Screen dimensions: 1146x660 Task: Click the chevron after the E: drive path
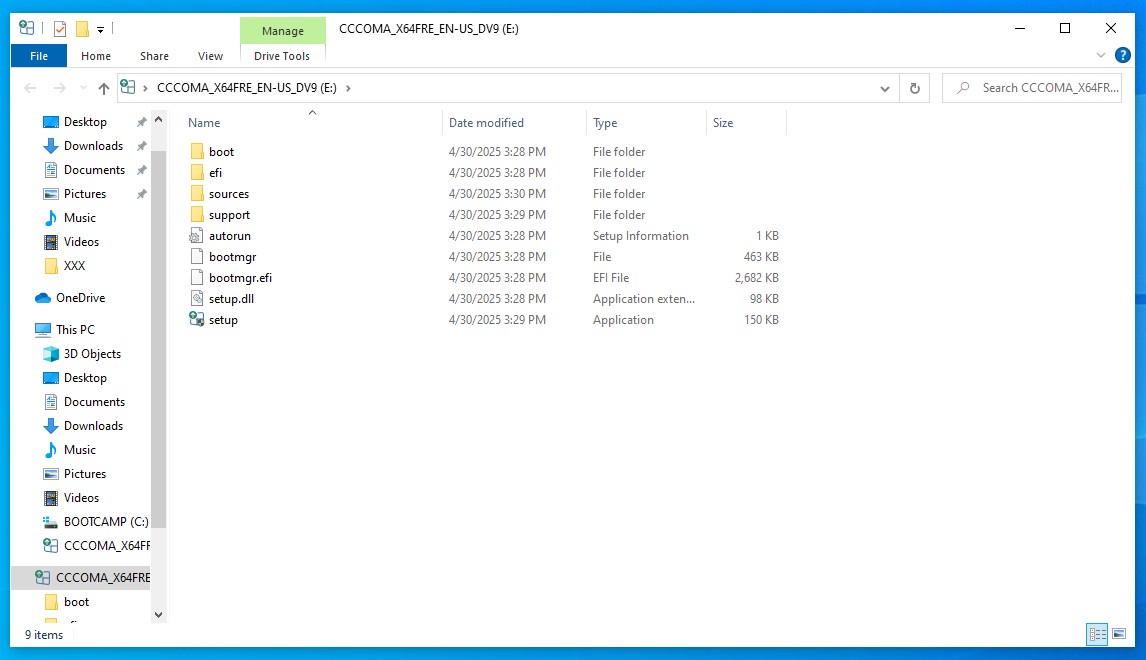[x=348, y=88]
